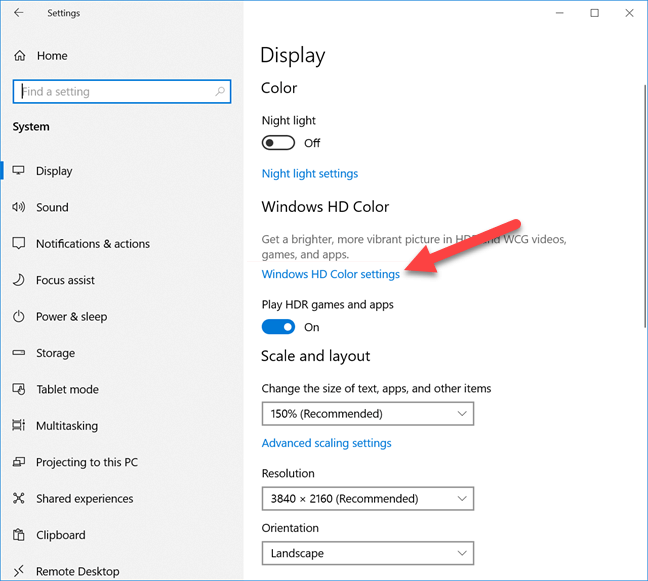Select Display in the sidebar
Viewport: 648px width, 581px height.
[x=54, y=171]
